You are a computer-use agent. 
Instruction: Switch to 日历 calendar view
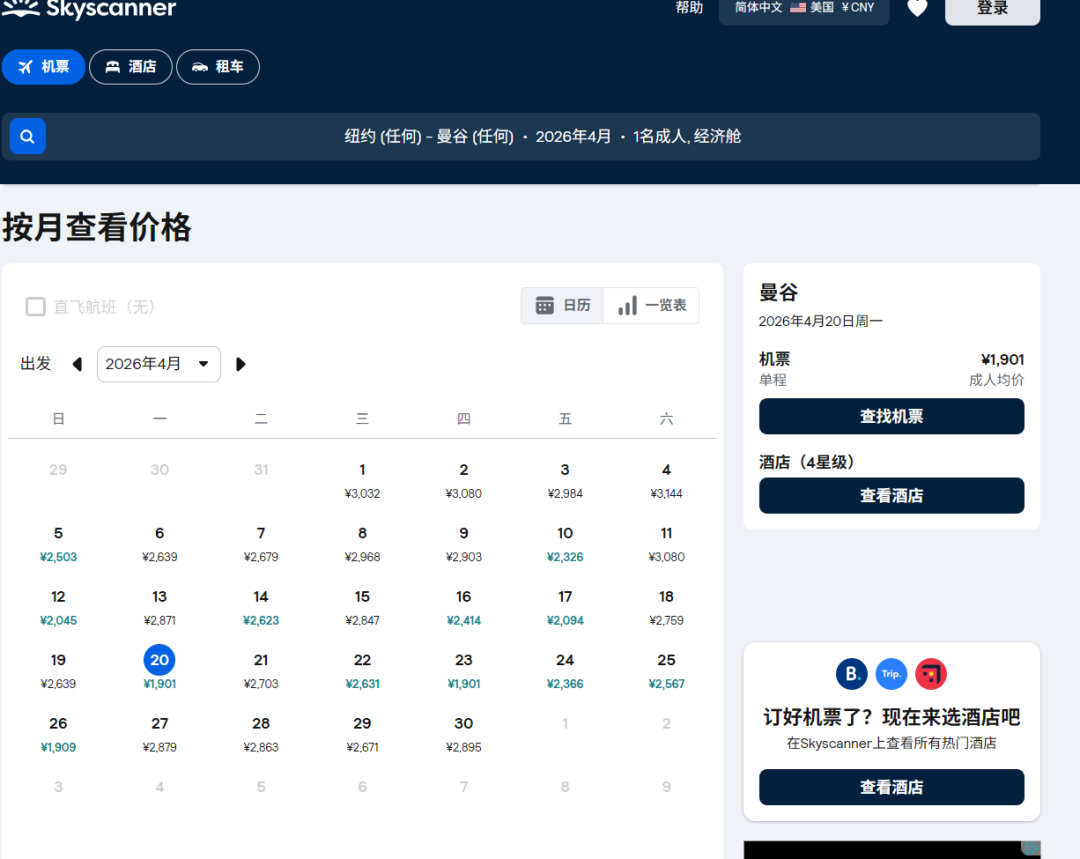click(x=563, y=306)
